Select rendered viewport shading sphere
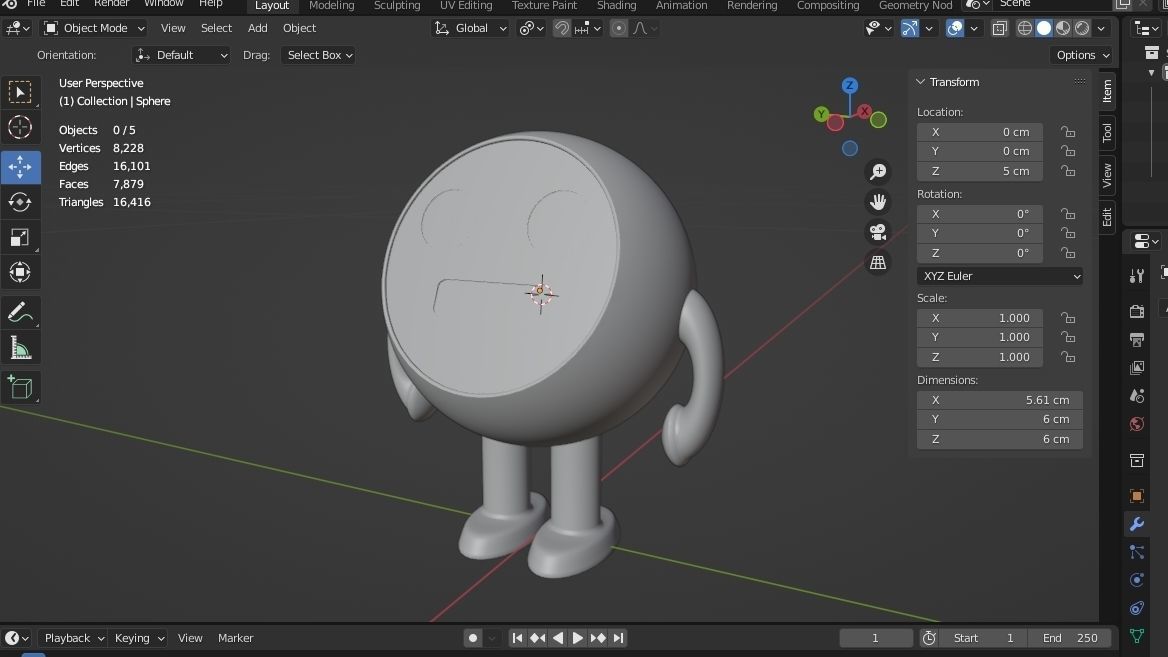This screenshot has width=1168, height=657. pos(1082,28)
